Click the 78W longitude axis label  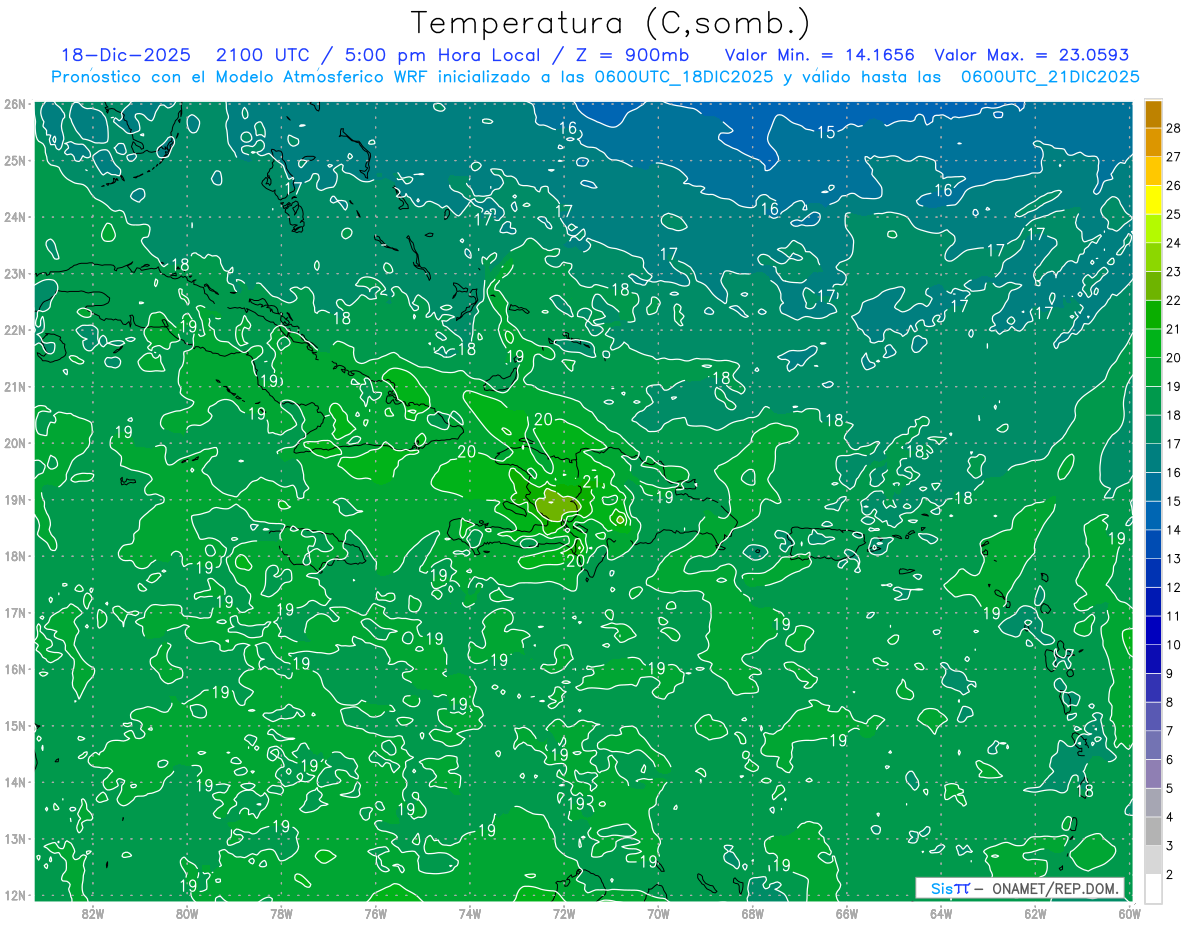click(x=281, y=913)
